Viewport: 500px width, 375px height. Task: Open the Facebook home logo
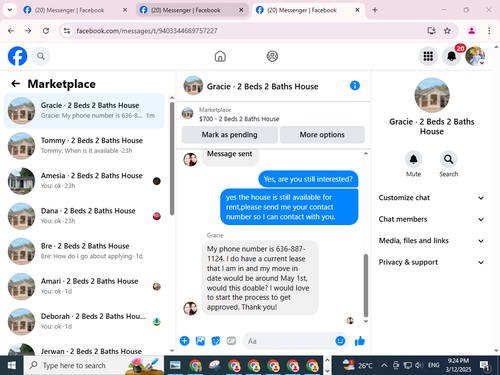click(17, 56)
